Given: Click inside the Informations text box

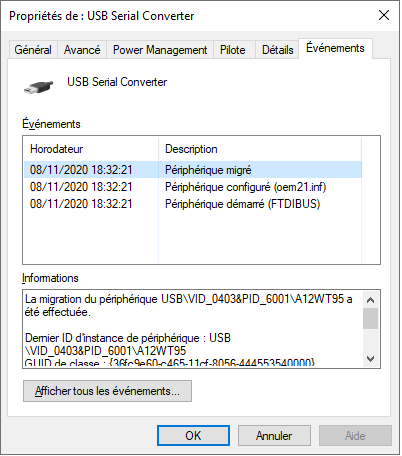Looking at the screenshot, I should 193,329.
